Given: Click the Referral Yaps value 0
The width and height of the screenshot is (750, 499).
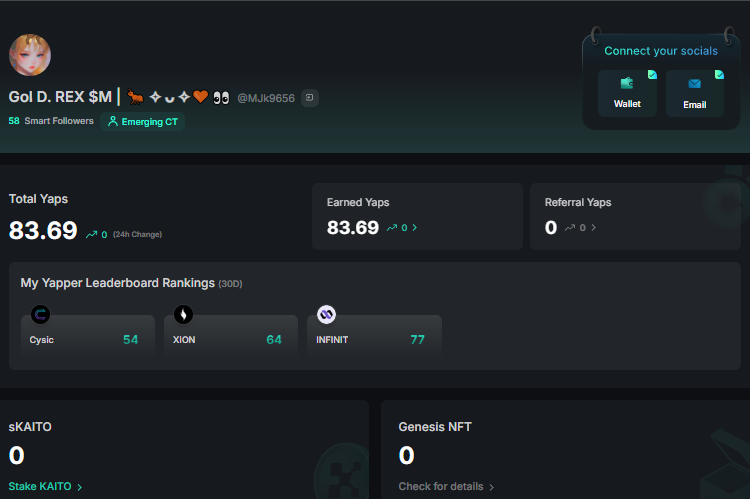Looking at the screenshot, I should click(x=551, y=228).
